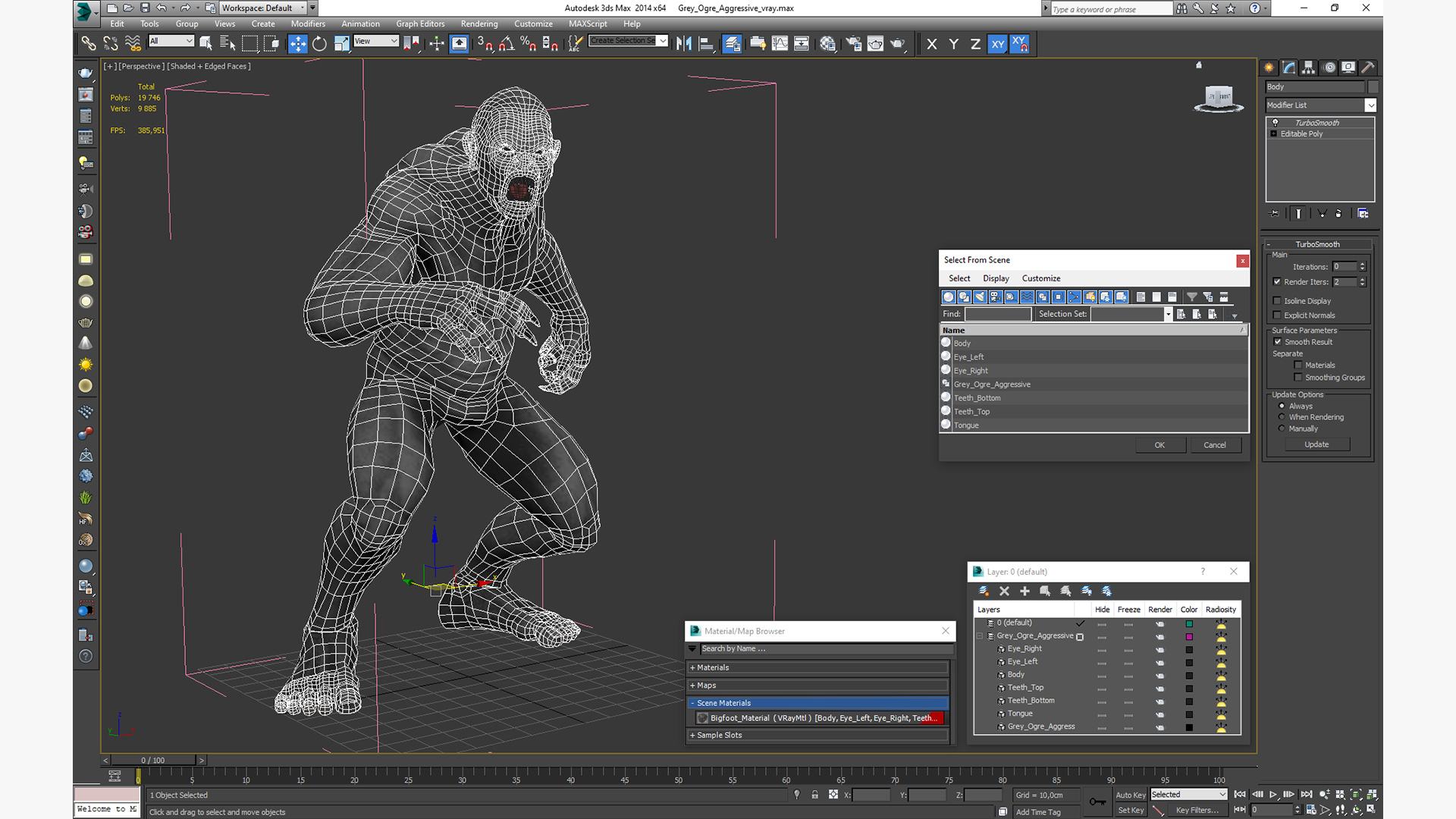Open the Display menu in Select From Scene
Screen dimensions: 1456x819
click(x=995, y=278)
